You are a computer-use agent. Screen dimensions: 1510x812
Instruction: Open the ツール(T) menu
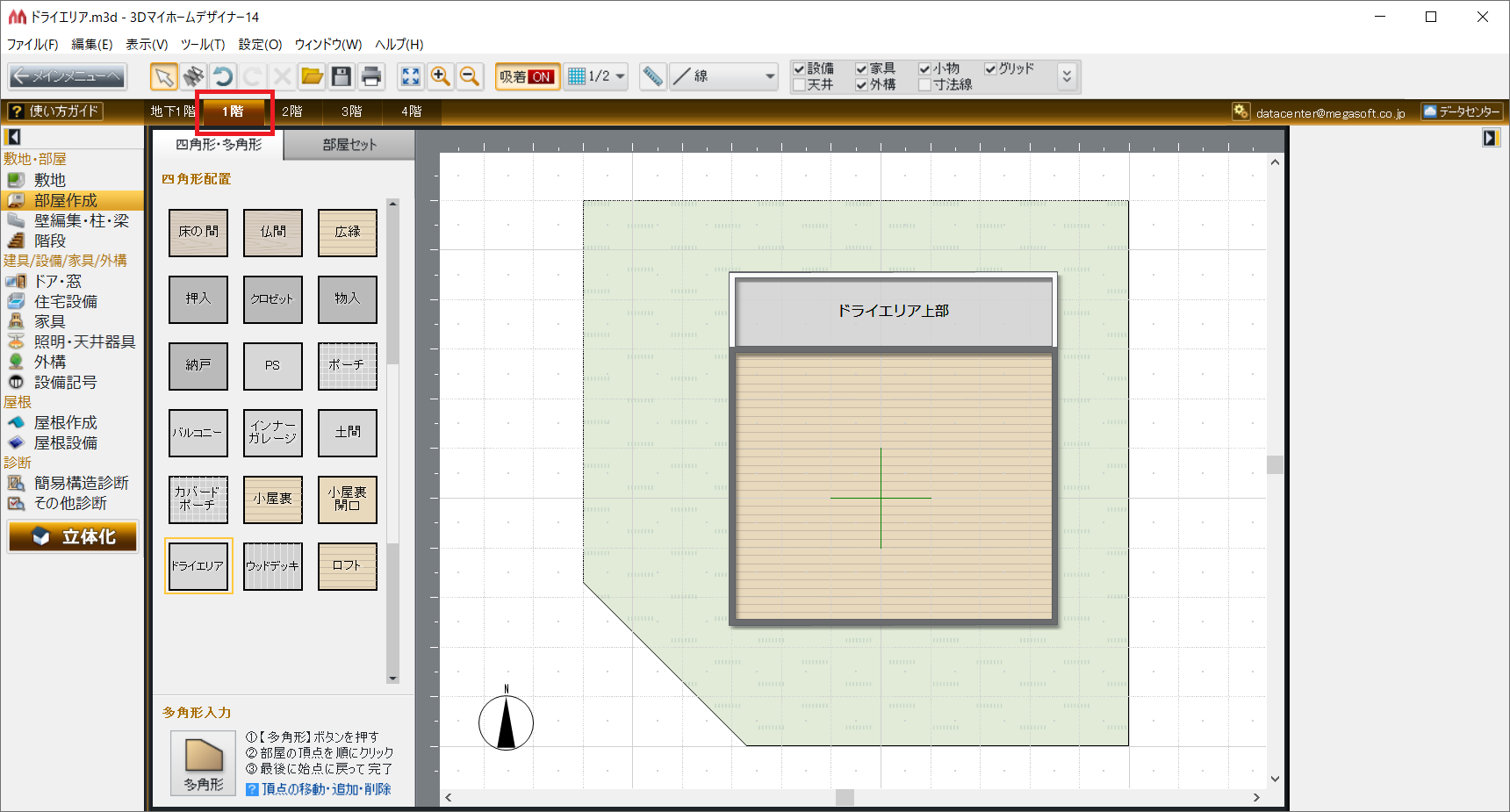coord(203,44)
